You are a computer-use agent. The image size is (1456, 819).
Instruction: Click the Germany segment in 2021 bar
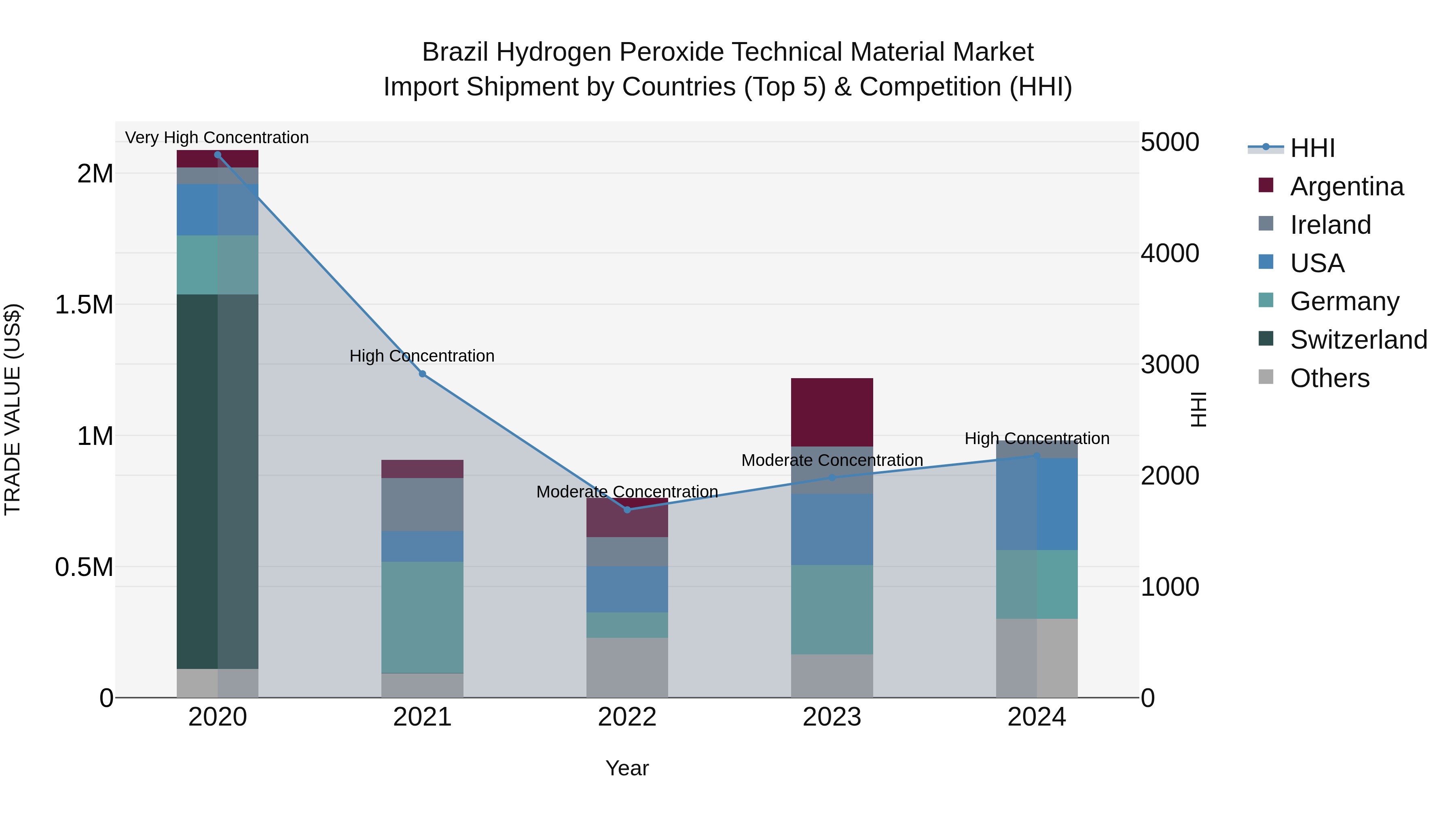pyautogui.click(x=422, y=617)
